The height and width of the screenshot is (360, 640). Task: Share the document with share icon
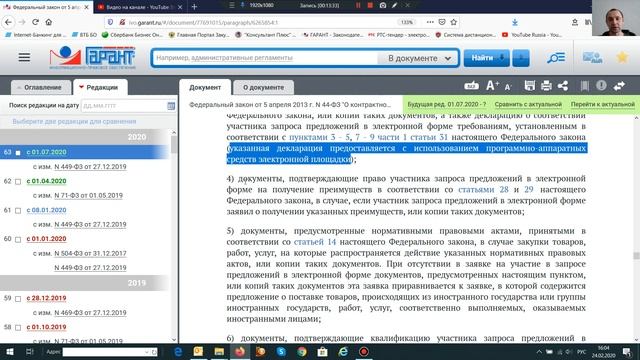[563, 86]
